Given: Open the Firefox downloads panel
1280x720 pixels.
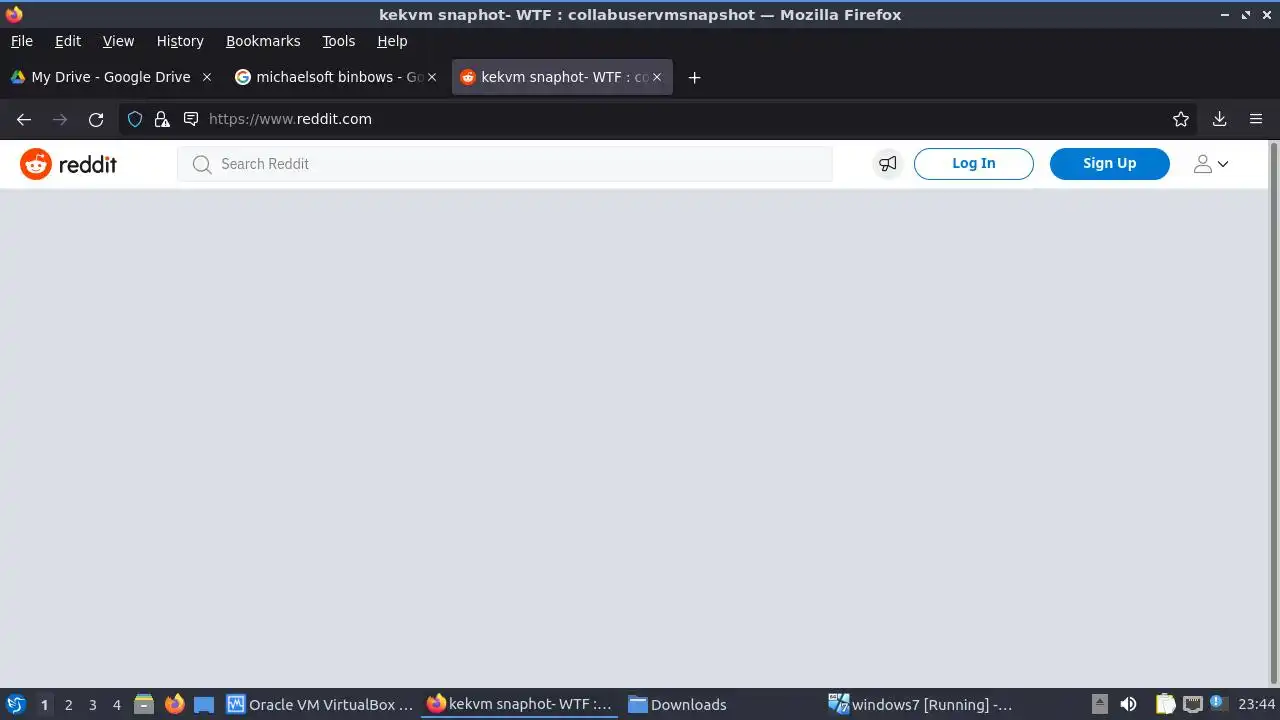Looking at the screenshot, I should (x=1219, y=119).
